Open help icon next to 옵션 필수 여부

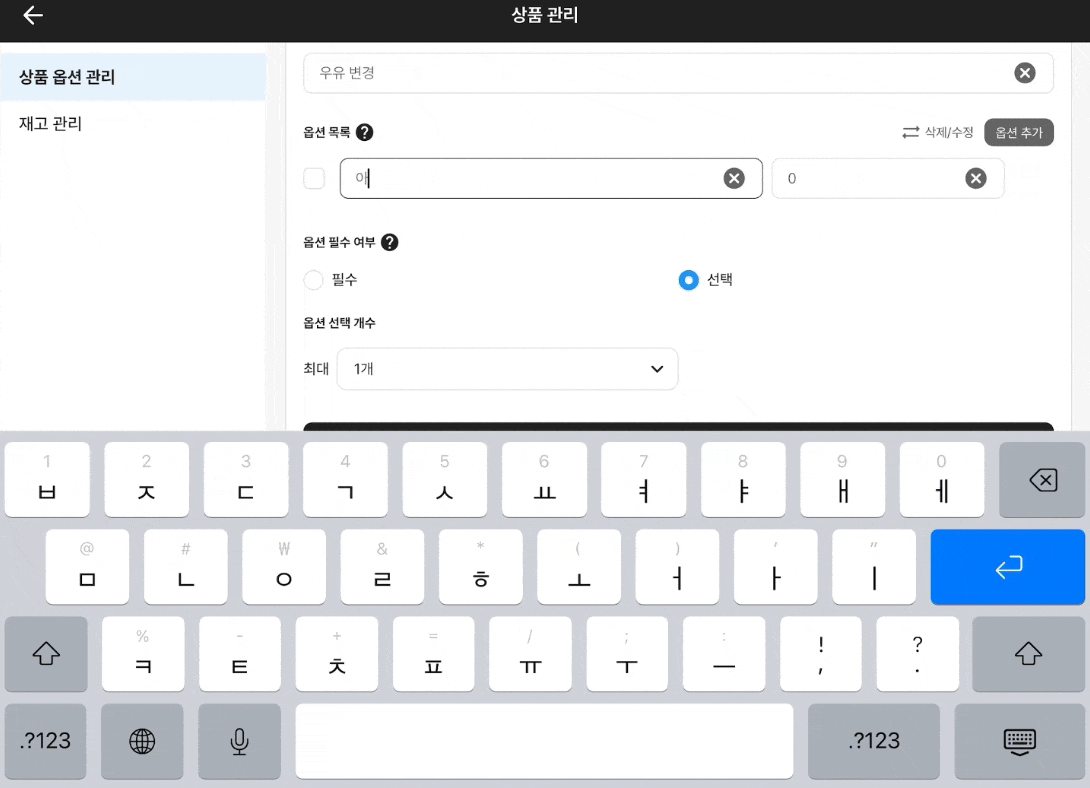click(390, 242)
